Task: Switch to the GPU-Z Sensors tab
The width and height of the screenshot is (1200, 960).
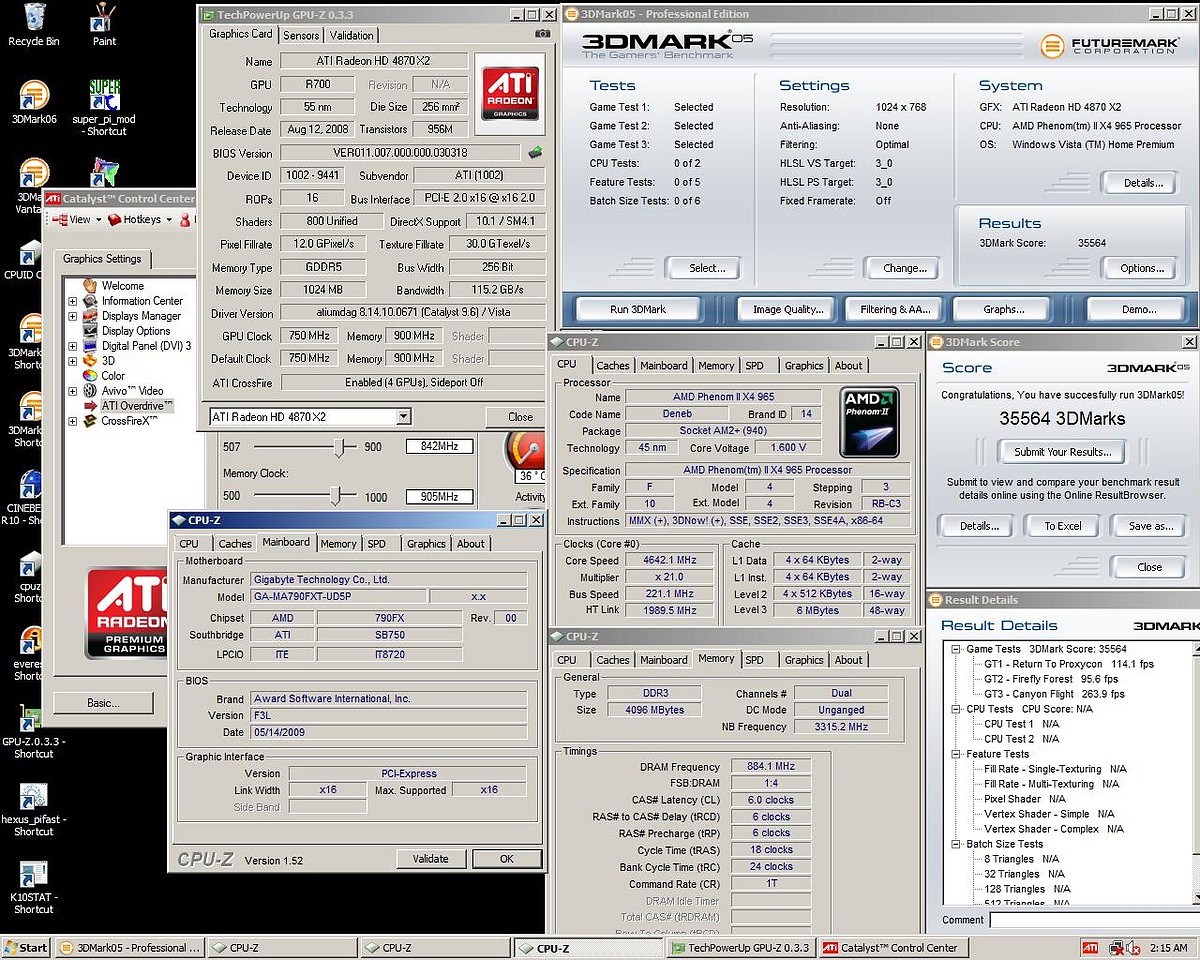Action: pyautogui.click(x=301, y=35)
